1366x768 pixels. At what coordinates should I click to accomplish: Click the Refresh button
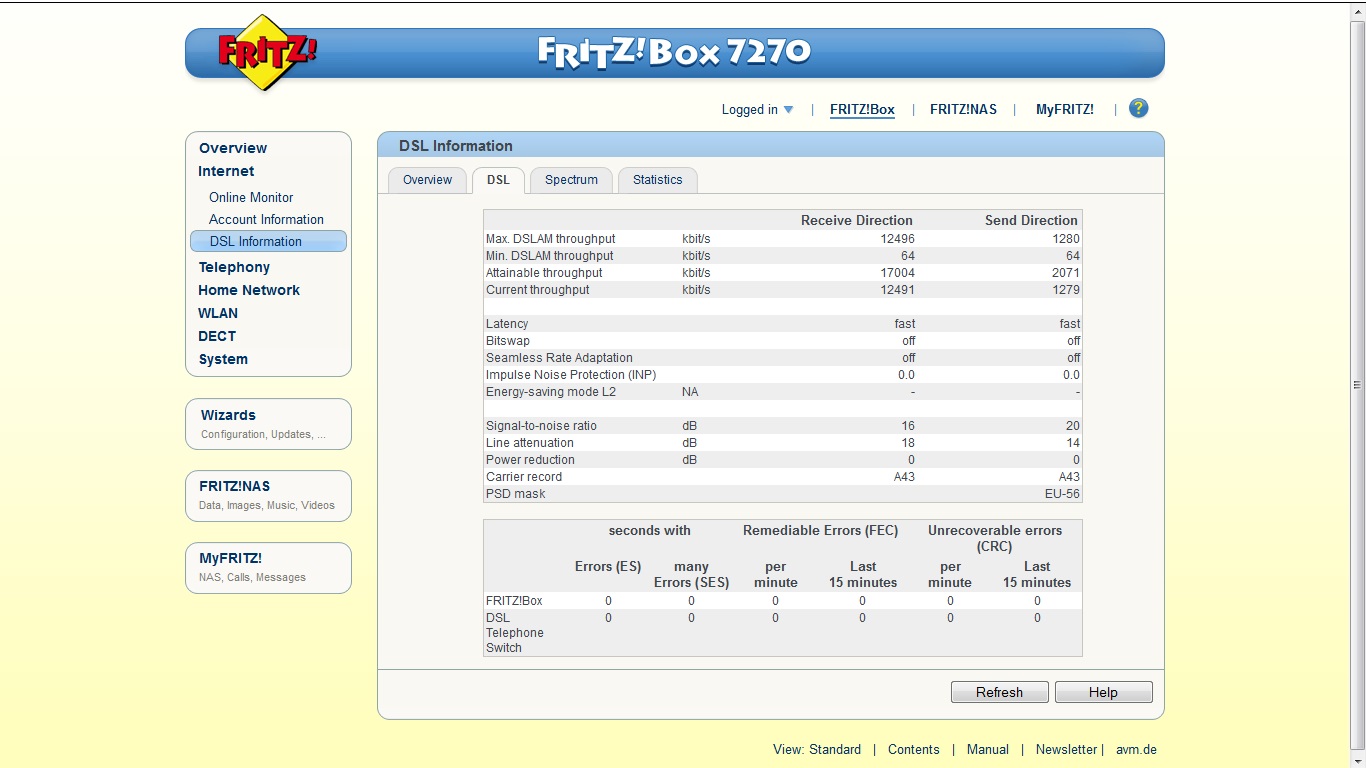999,692
